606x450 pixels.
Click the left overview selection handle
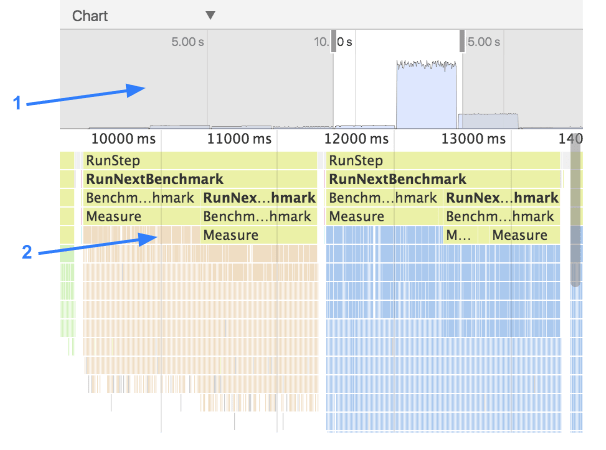coord(334,41)
